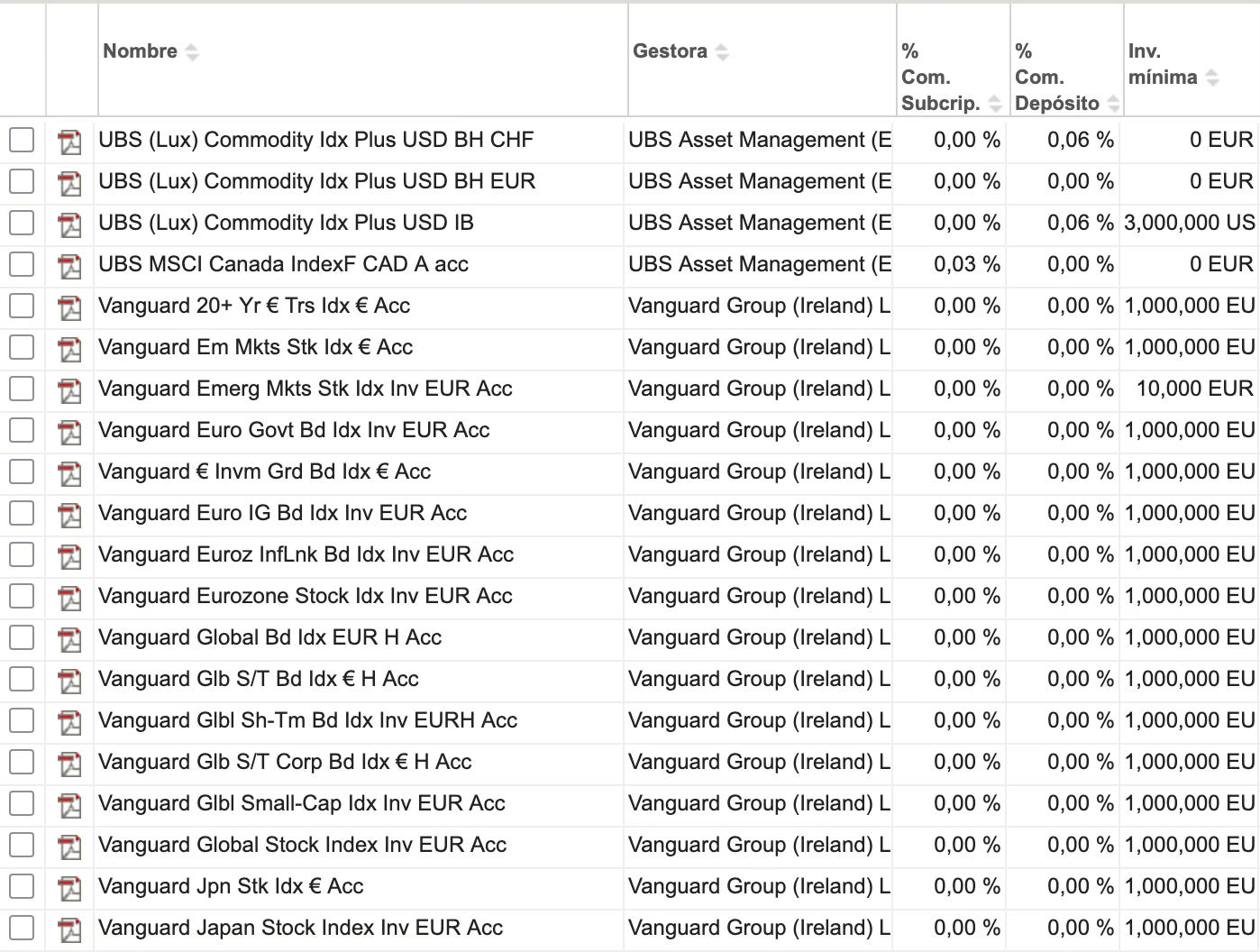The height and width of the screenshot is (952, 1260).
Task: Open PDF for Vanguard Global Stock Index Inv
Action: click(69, 847)
